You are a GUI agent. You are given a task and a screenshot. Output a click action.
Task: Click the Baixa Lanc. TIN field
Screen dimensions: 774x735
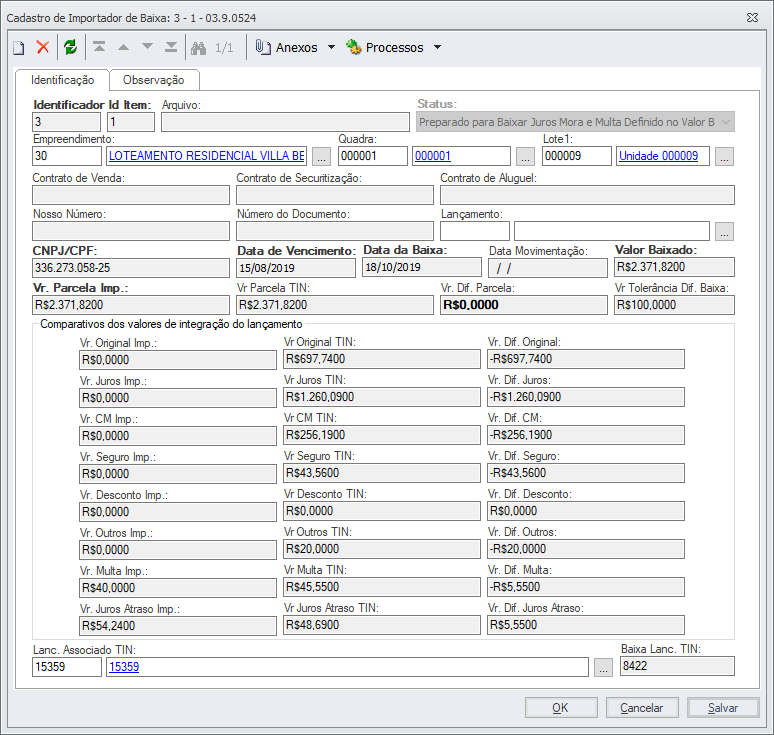tap(677, 666)
